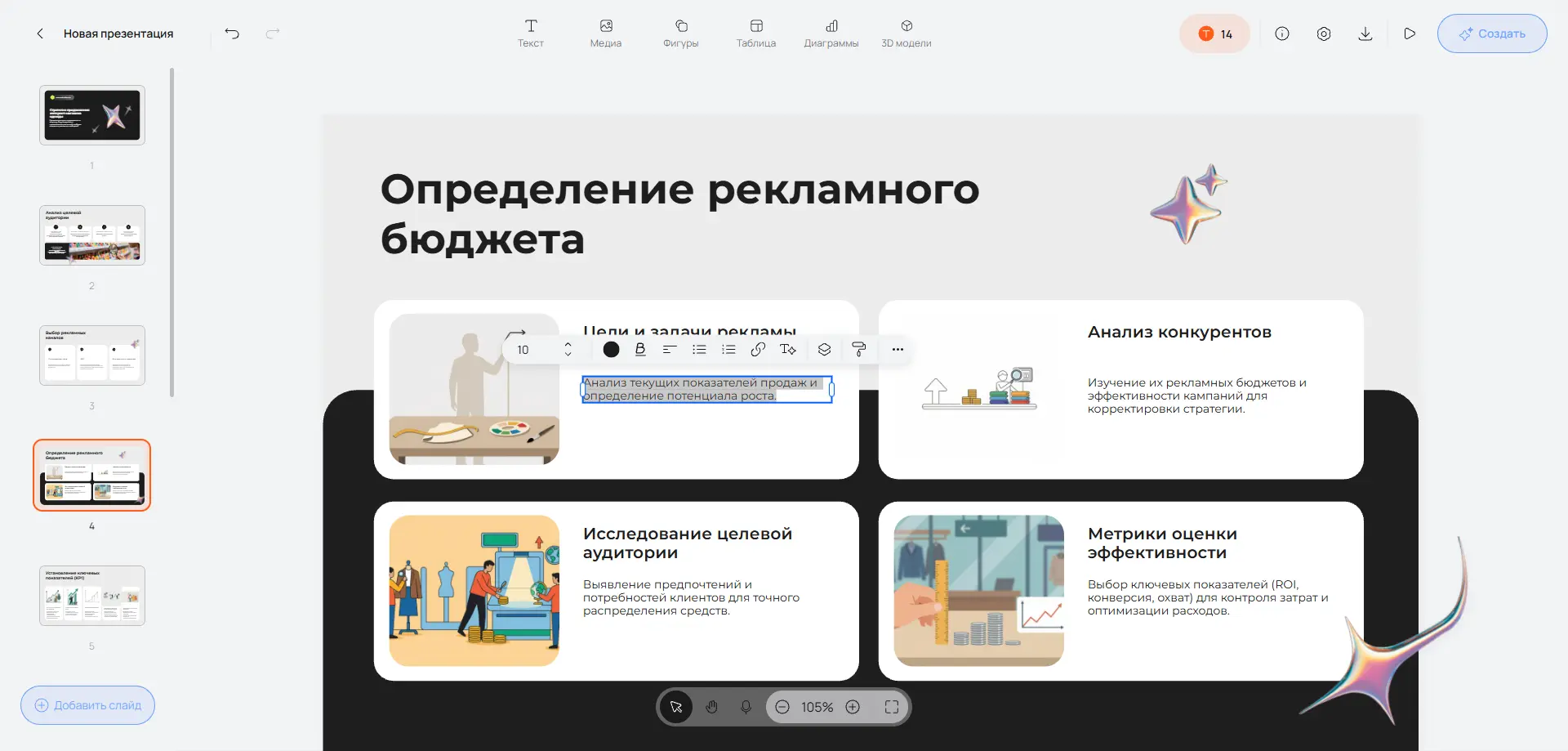Go back using the left arrow
1568x751 pixels.
click(40, 34)
